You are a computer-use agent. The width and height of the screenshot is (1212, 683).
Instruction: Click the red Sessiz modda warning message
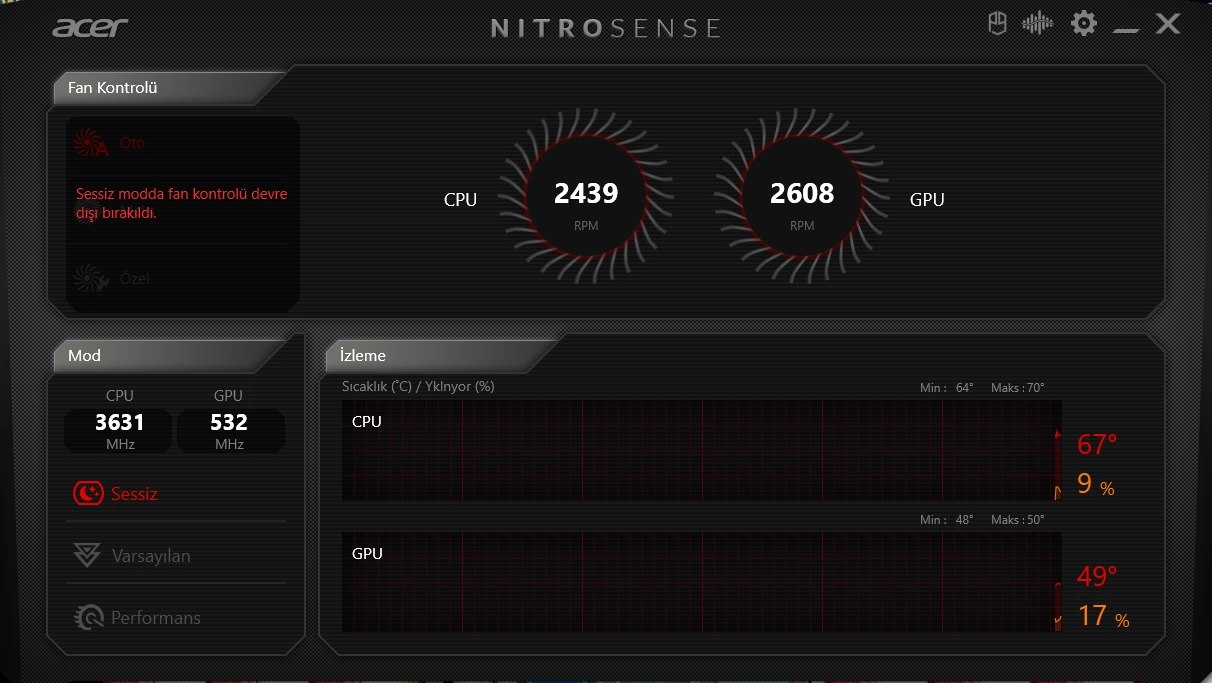click(x=182, y=203)
